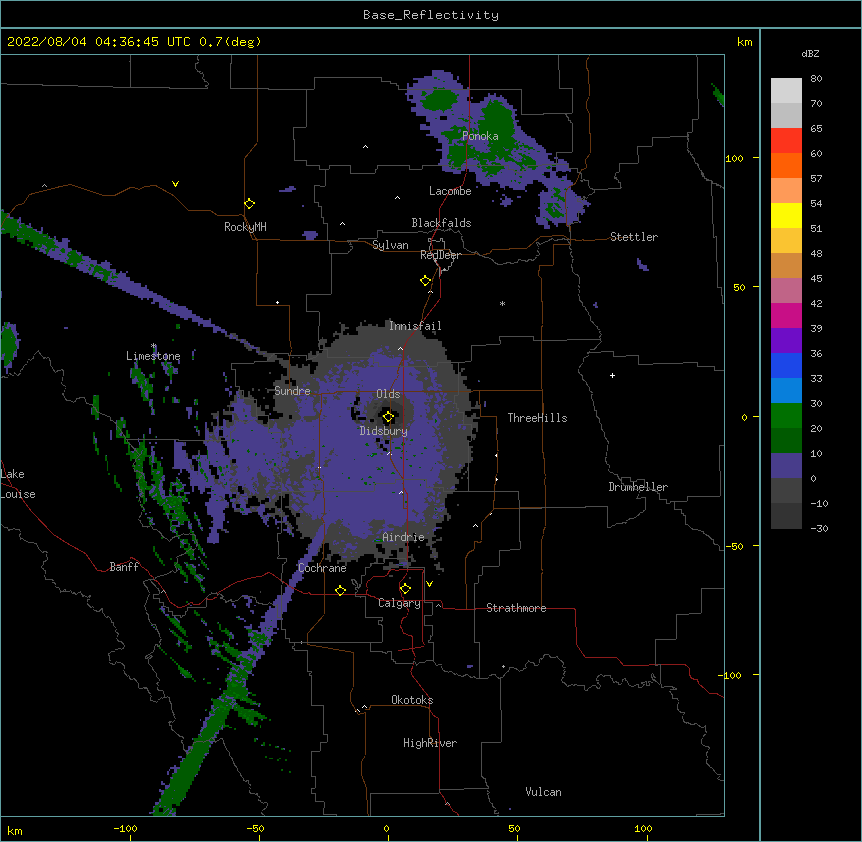The image size is (862, 842).
Task: Select the slate purple 10 dBZ legend swatch
Action: pyautogui.click(x=786, y=466)
